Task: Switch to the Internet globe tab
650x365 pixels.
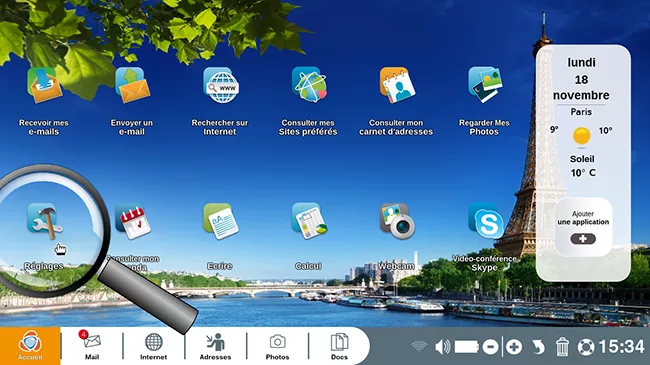Action: (153, 346)
